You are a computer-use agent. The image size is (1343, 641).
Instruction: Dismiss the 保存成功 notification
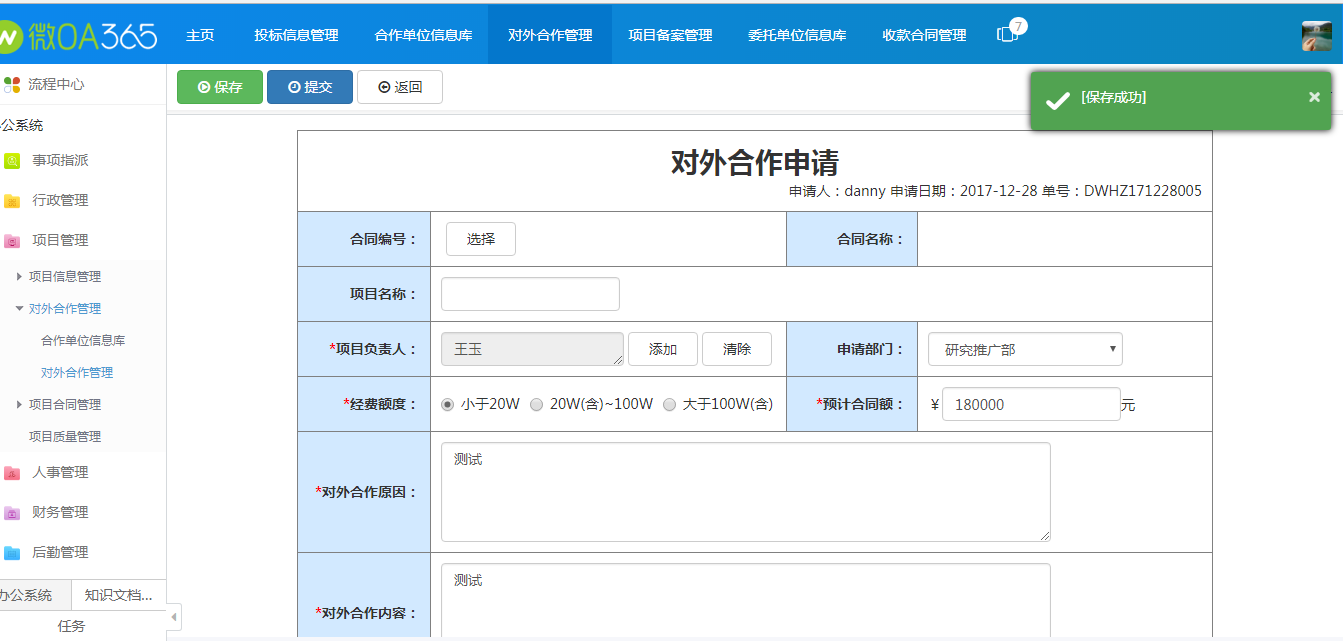pos(1314,97)
